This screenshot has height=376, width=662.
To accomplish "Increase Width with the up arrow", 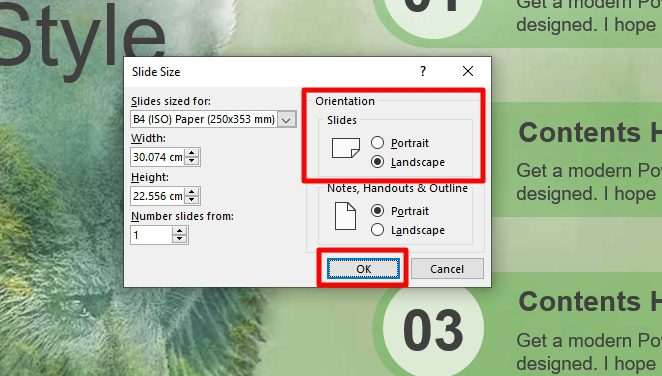I will [x=192, y=153].
